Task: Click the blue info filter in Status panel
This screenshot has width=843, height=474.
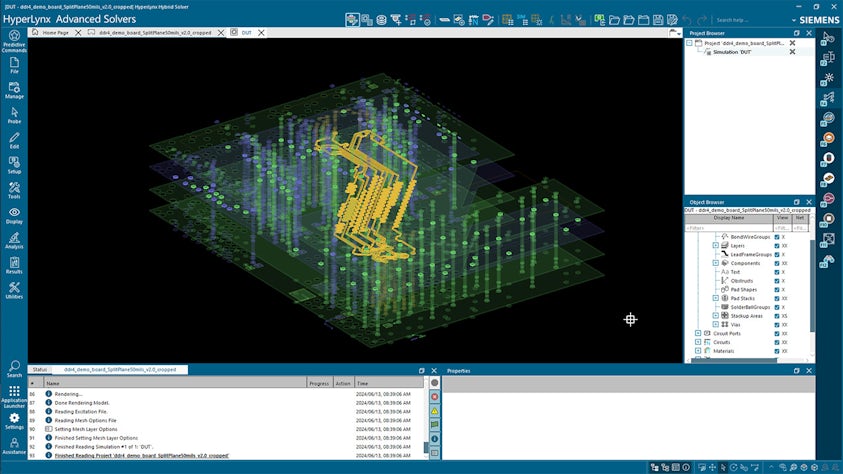Action: [x=434, y=439]
